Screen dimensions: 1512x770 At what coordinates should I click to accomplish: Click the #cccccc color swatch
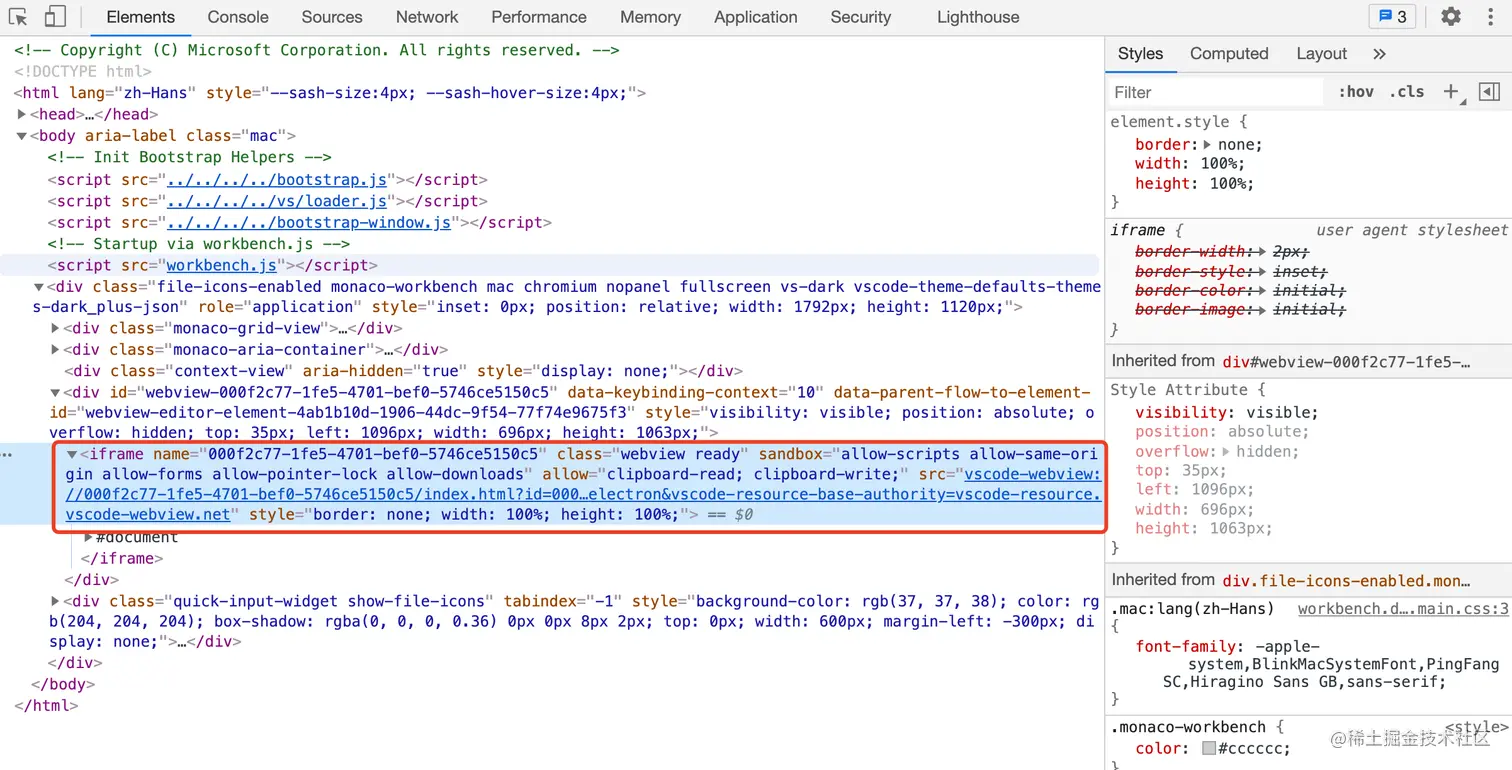[1209, 749]
